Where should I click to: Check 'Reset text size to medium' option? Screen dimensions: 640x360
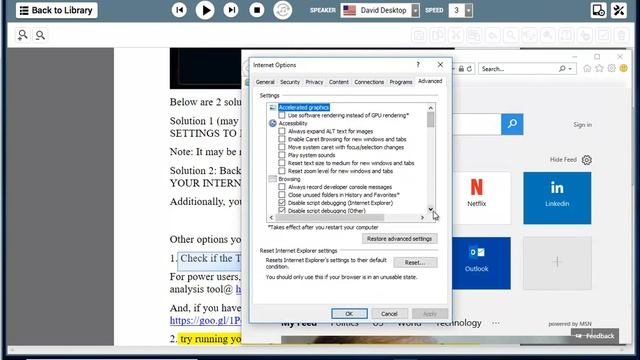(282, 163)
